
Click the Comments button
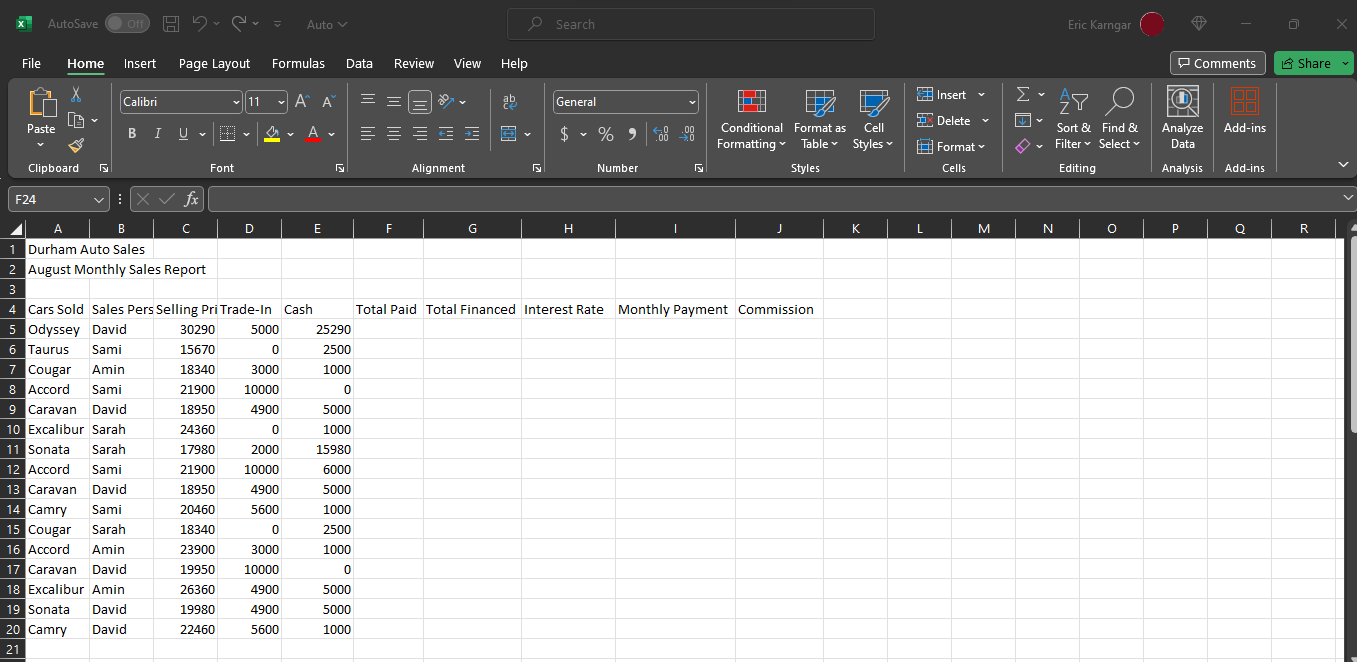point(1217,63)
